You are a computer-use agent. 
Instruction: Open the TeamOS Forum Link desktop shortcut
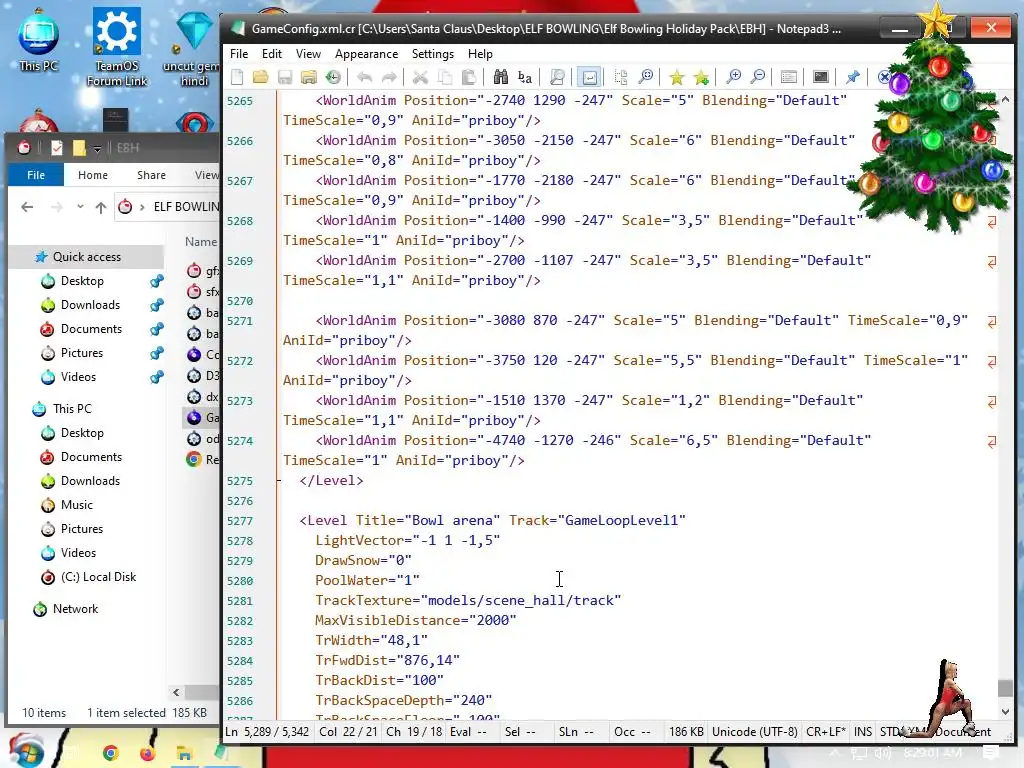[x=117, y=46]
